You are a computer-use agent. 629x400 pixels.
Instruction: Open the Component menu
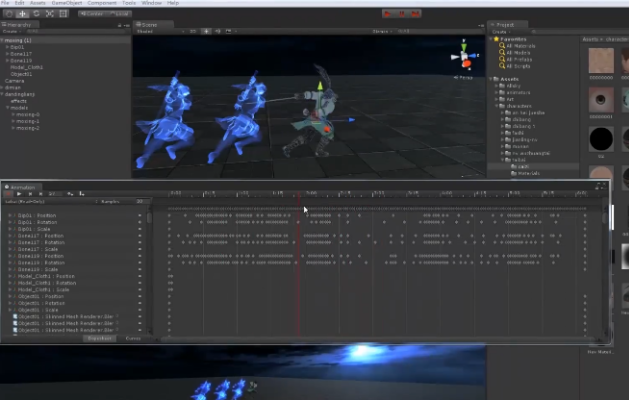tap(102, 3)
